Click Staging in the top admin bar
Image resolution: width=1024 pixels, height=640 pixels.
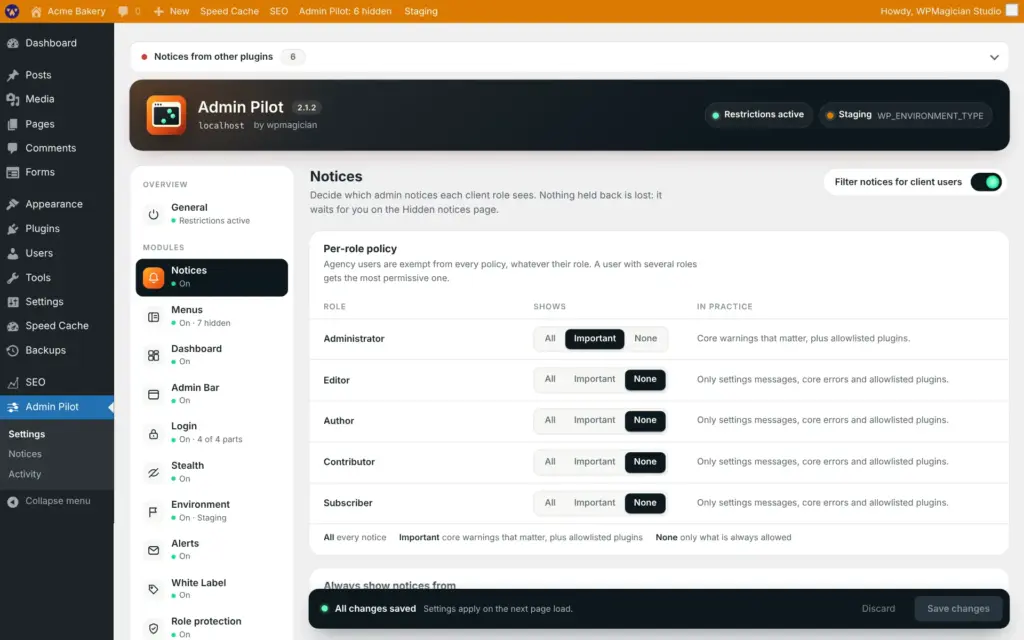(421, 11)
